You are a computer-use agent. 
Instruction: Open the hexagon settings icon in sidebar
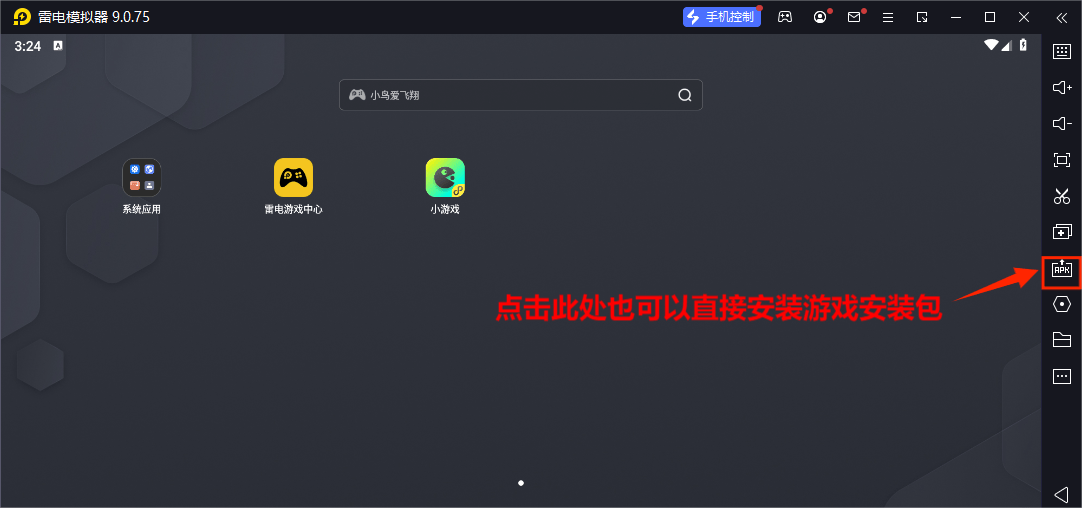[x=1062, y=304]
